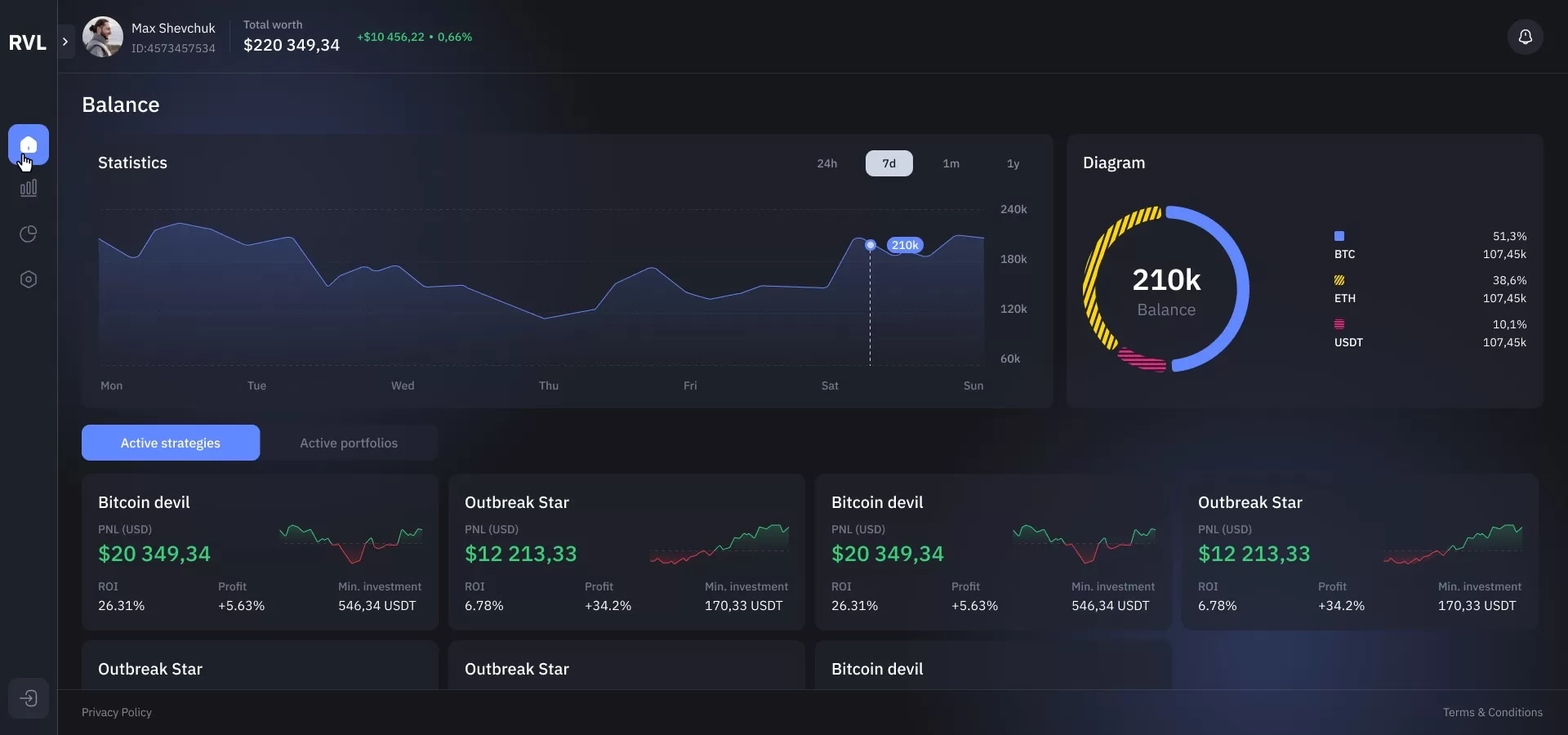Click Max Shevchuk's profile avatar
The image size is (1568, 735).
point(103,37)
